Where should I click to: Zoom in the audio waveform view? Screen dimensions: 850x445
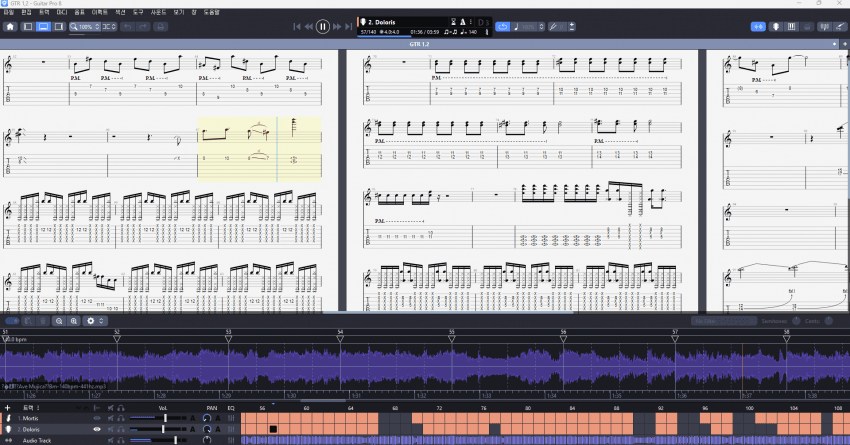[73, 321]
